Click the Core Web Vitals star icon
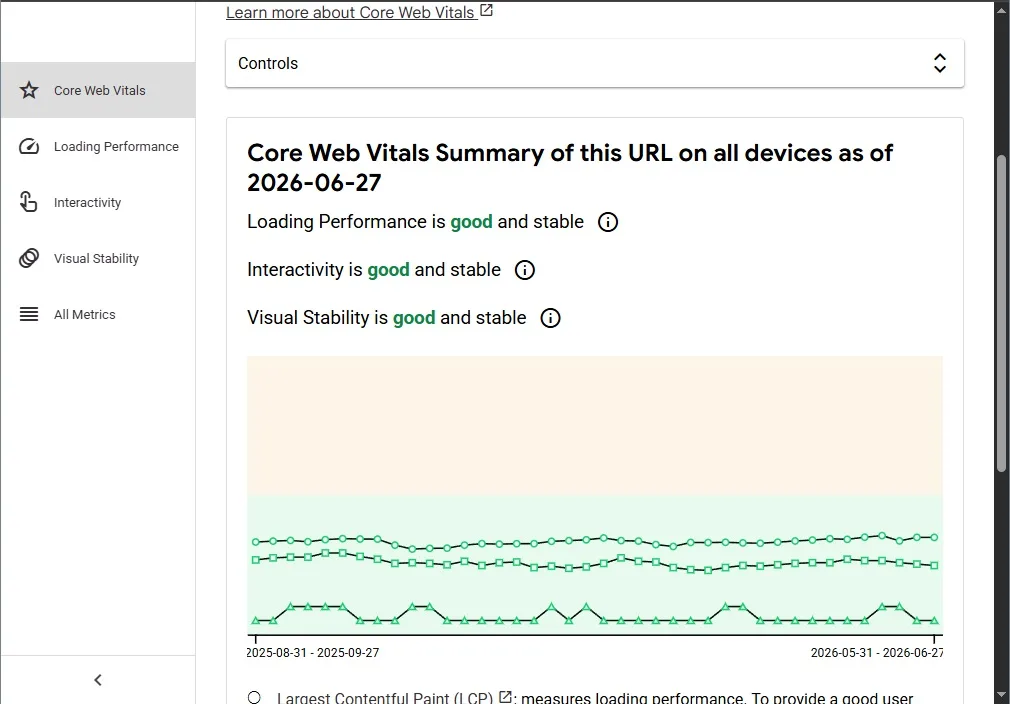Image resolution: width=1010 pixels, height=704 pixels. pos(28,90)
